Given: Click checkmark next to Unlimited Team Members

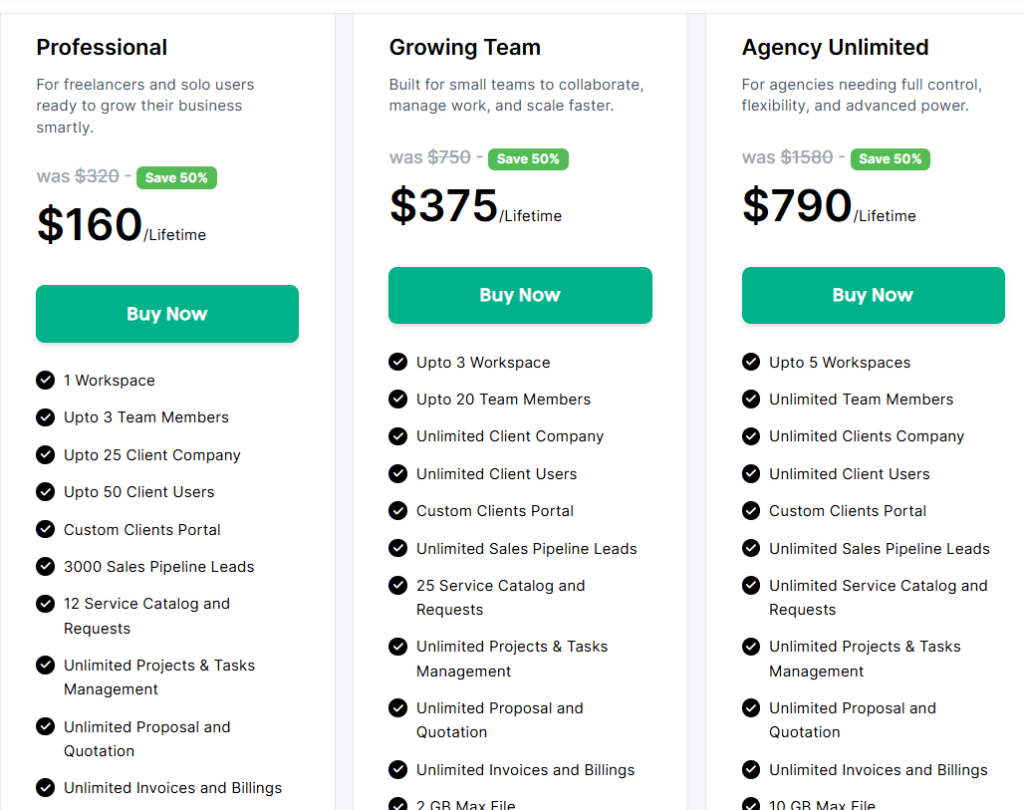Looking at the screenshot, I should coord(751,399).
